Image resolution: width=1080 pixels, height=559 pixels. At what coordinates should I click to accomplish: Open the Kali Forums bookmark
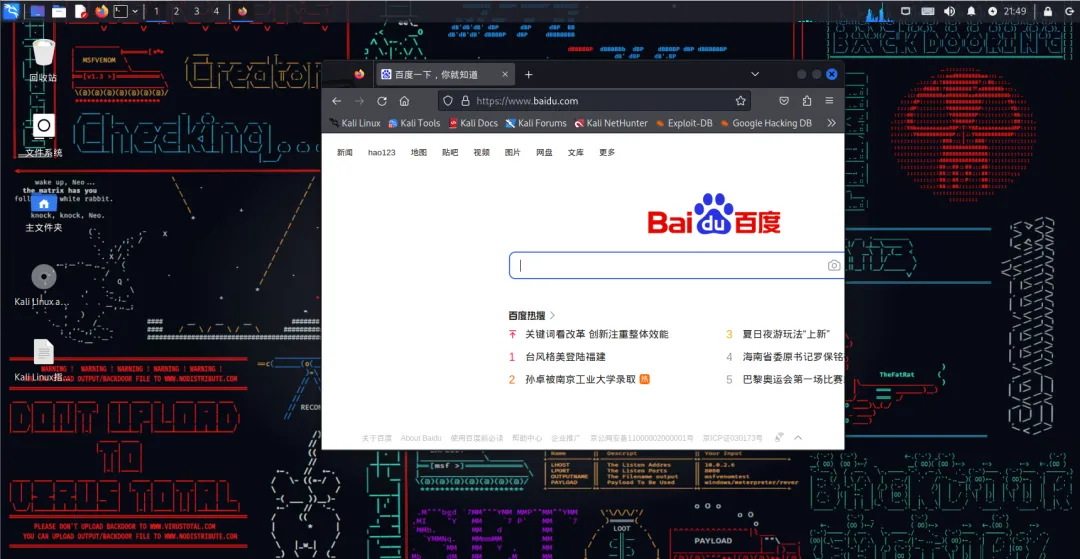pyautogui.click(x=536, y=123)
